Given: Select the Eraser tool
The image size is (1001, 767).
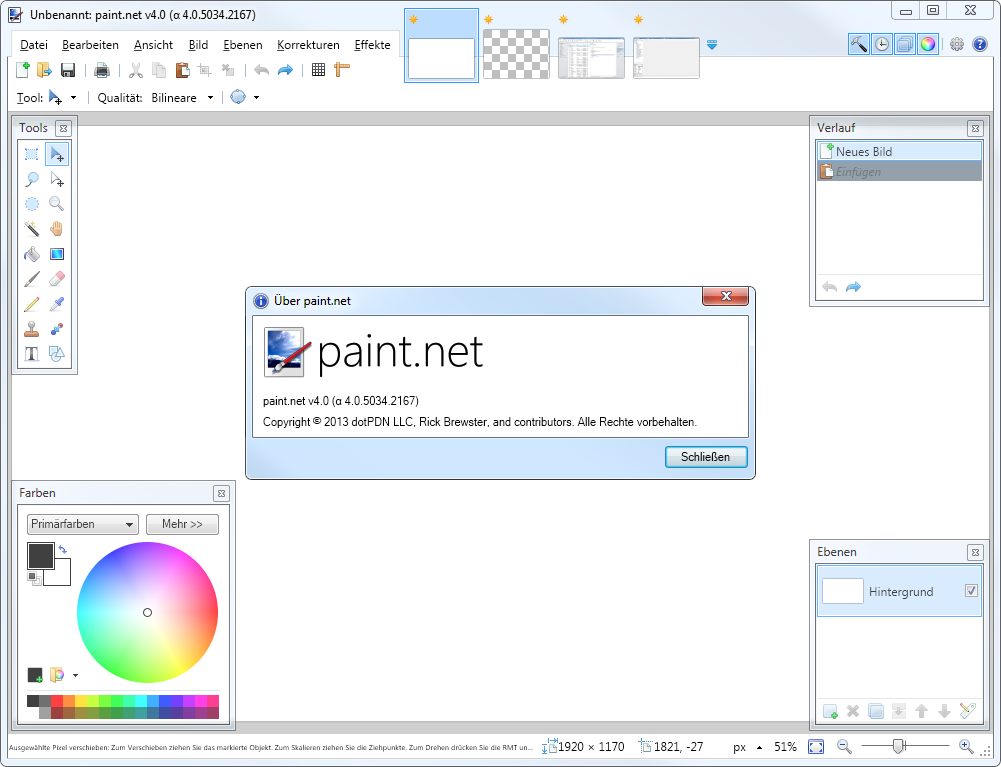Looking at the screenshot, I should click(57, 279).
